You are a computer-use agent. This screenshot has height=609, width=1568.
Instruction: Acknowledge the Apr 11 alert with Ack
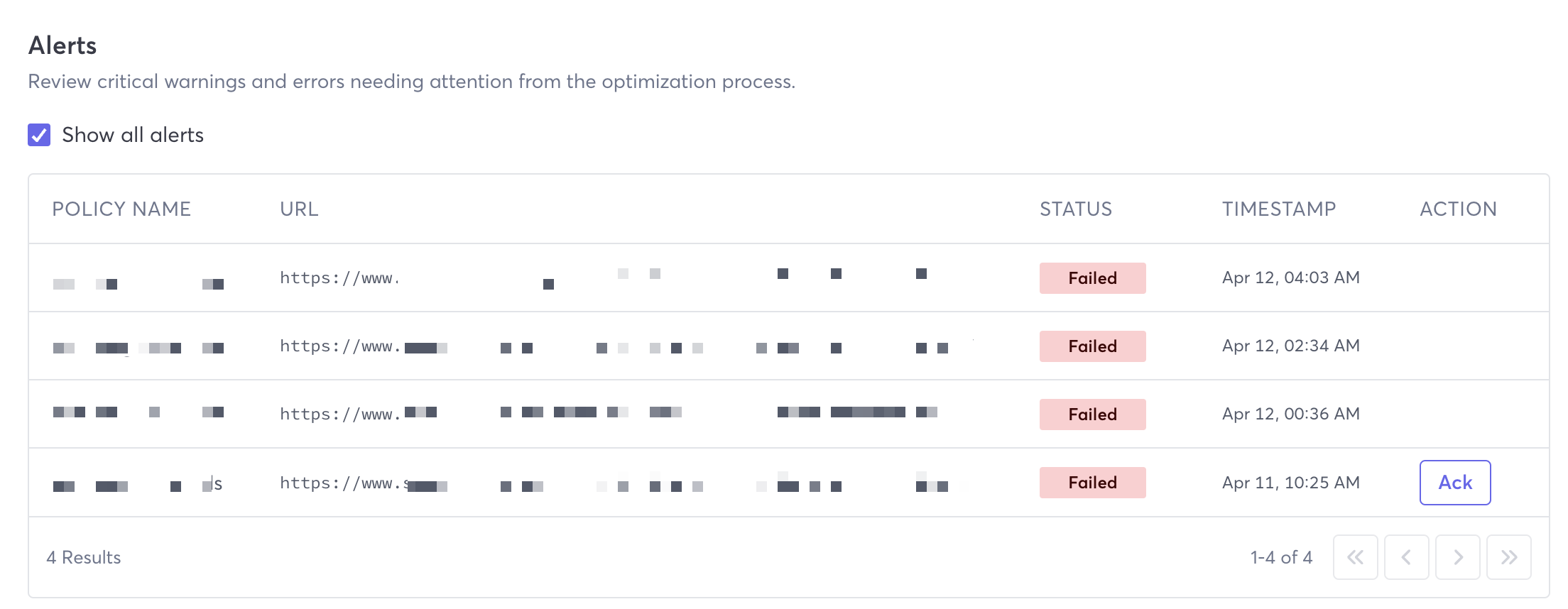point(1454,483)
